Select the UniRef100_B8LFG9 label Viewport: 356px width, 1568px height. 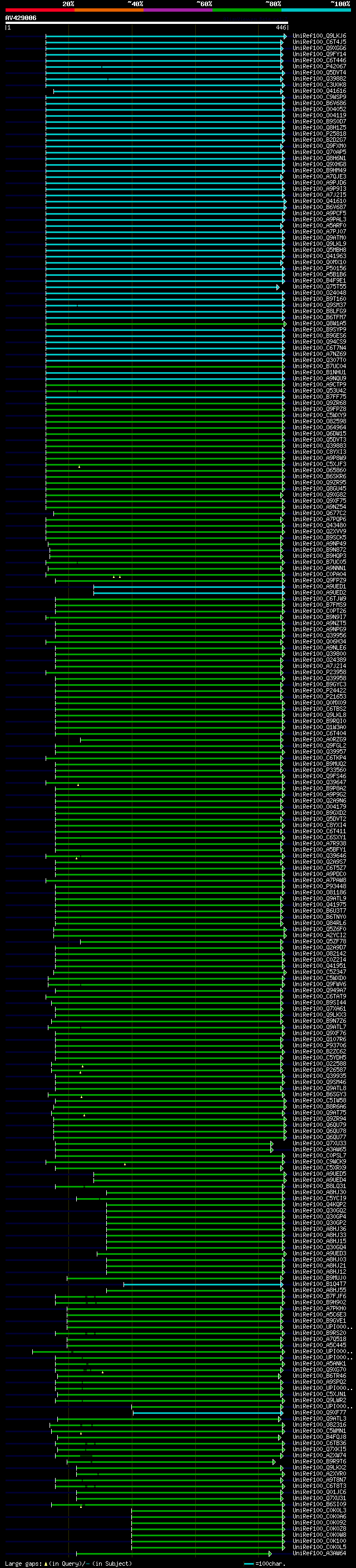coord(319,311)
